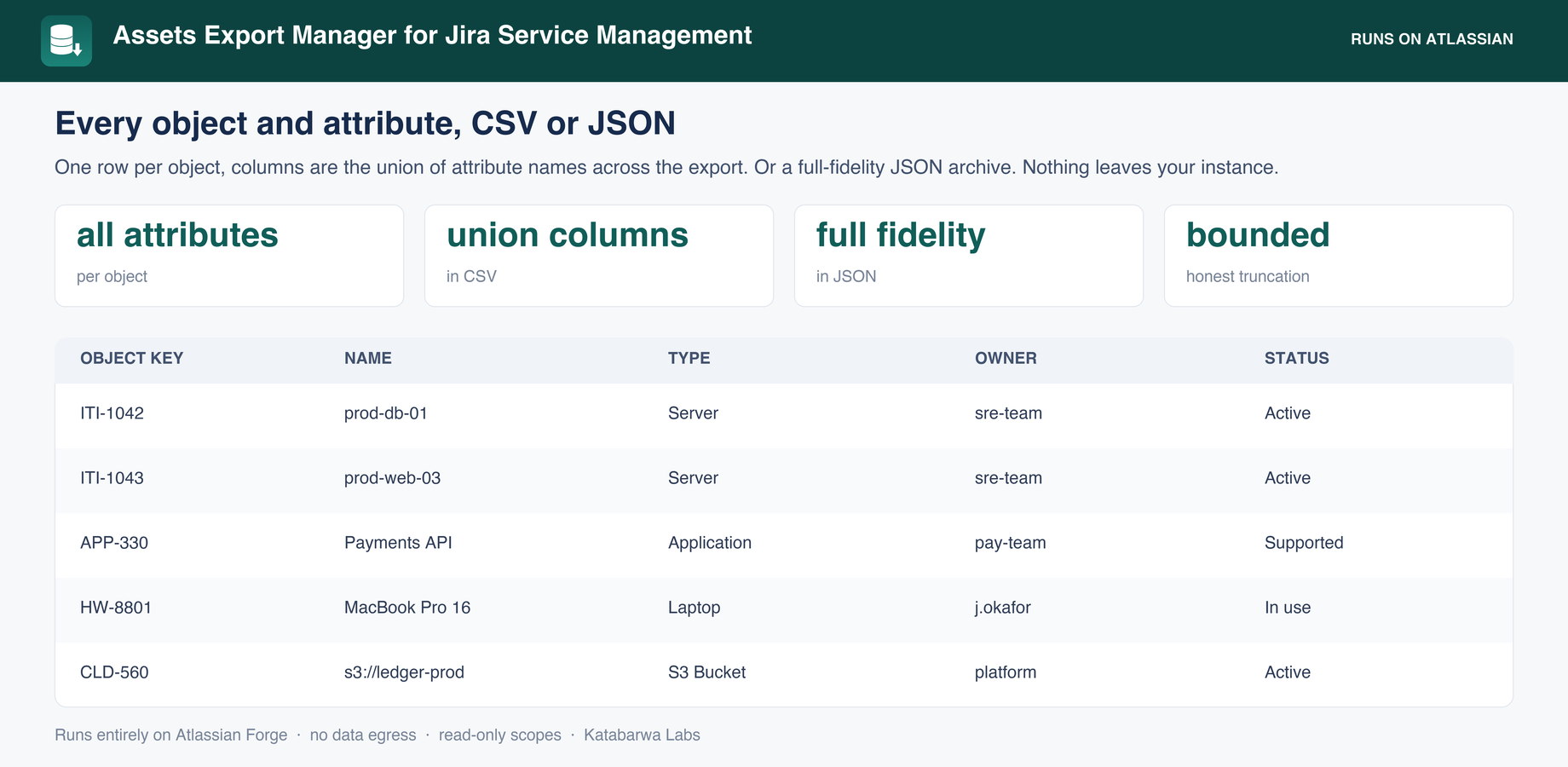The height and width of the screenshot is (767, 1568).
Task: Click the prod-web-03 name cell
Action: coord(393,478)
